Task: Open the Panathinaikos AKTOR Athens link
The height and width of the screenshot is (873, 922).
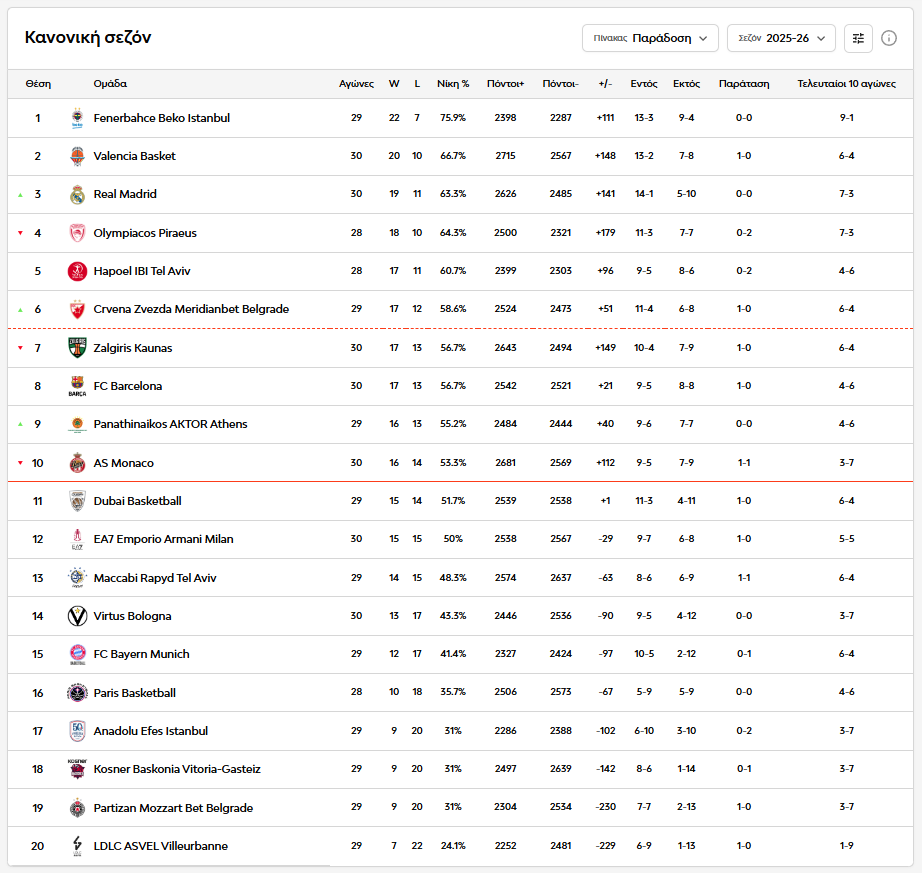Action: coord(170,424)
